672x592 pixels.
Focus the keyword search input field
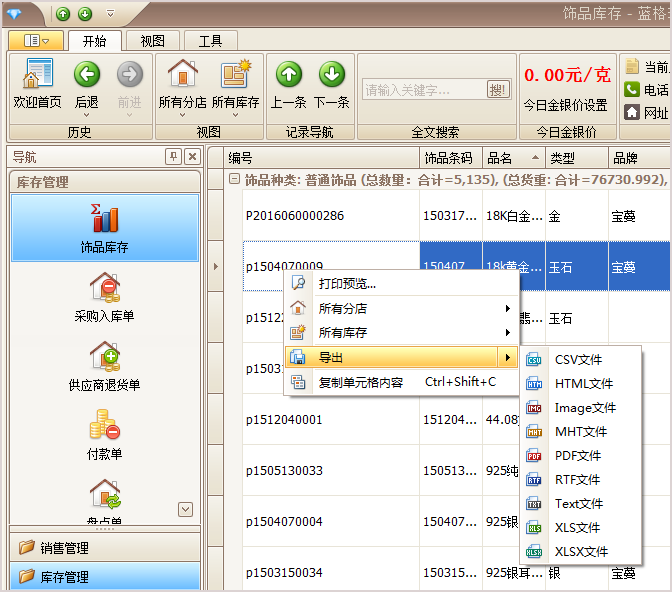click(x=424, y=90)
